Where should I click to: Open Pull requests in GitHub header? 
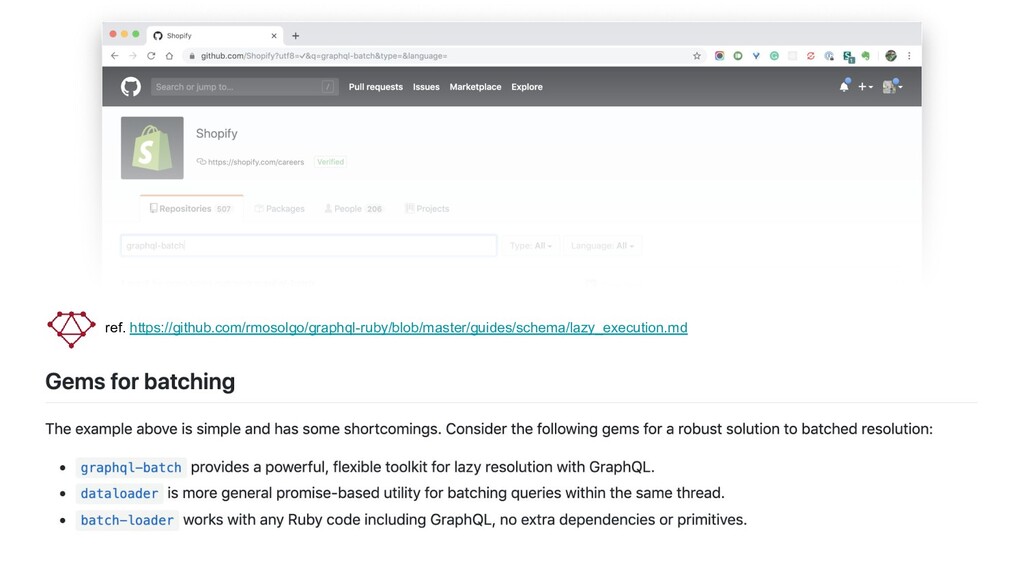click(x=375, y=87)
